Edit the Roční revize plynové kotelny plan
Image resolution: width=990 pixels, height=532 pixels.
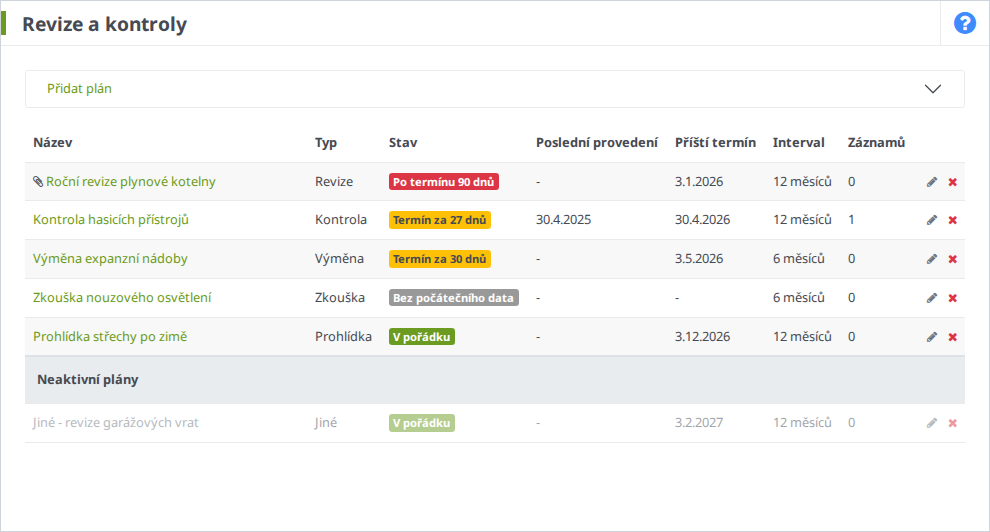coord(932,182)
